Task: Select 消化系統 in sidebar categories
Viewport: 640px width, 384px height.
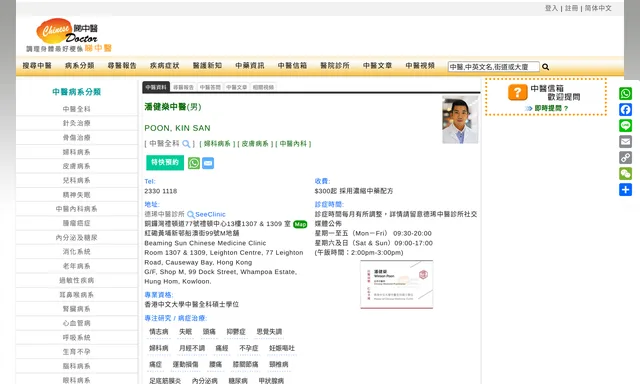Action: 77,252
